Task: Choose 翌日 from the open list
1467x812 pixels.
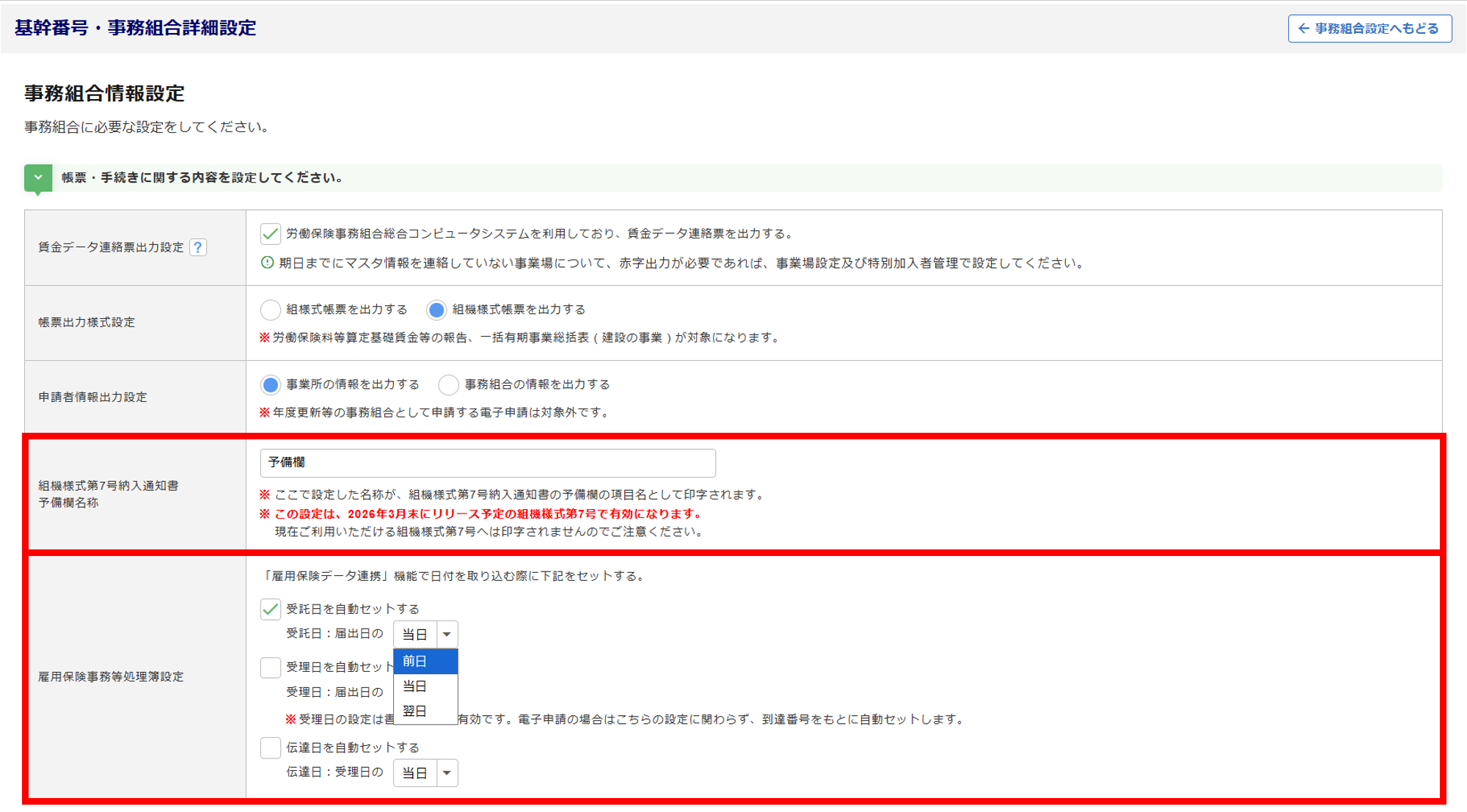Action: pos(425,712)
